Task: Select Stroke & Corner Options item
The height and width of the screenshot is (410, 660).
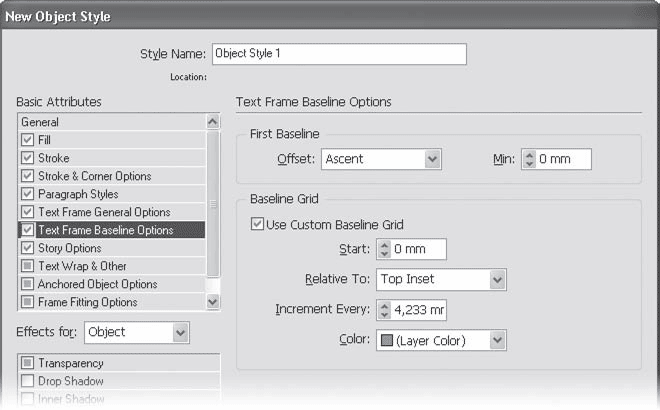Action: coord(94,176)
